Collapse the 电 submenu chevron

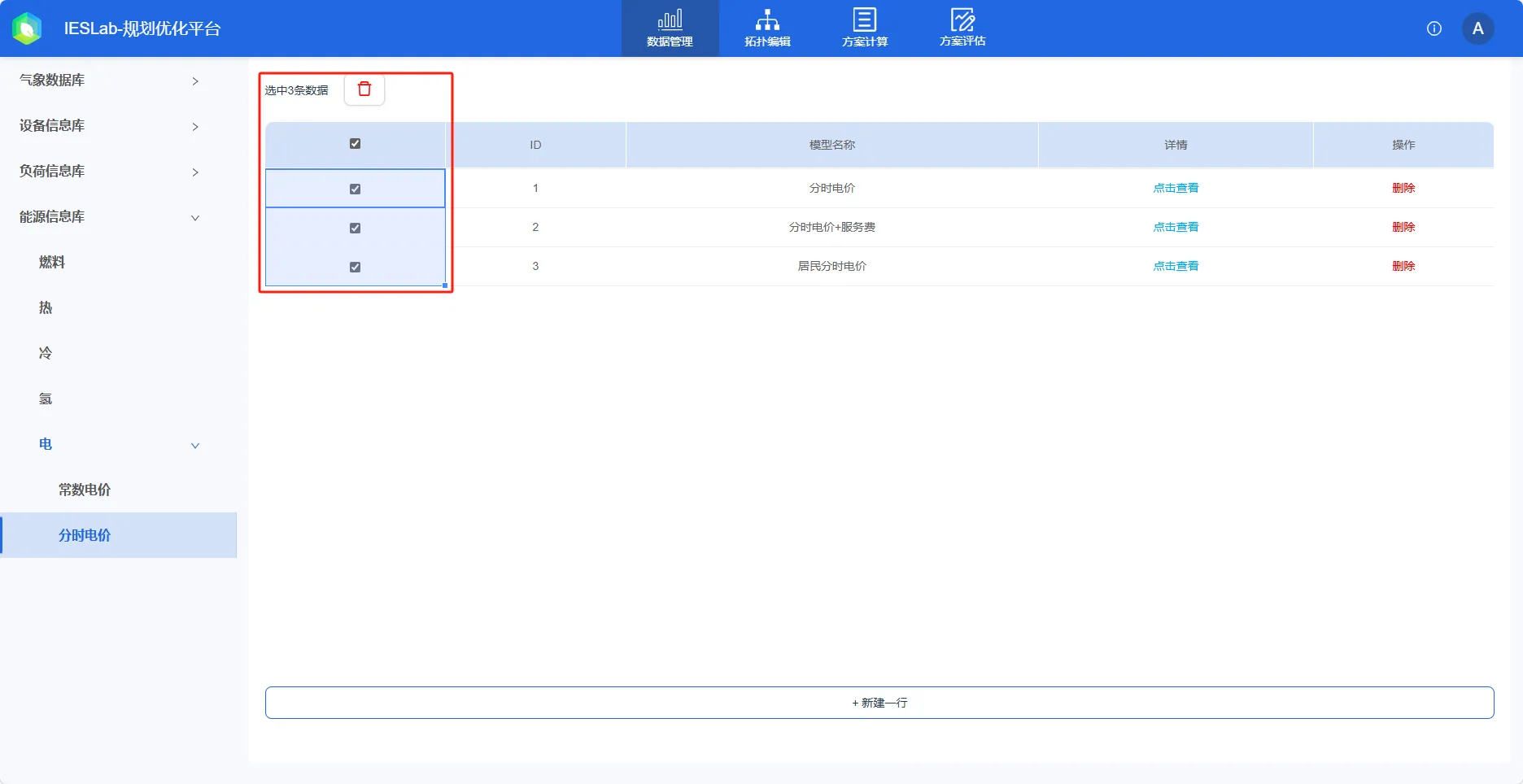point(195,445)
